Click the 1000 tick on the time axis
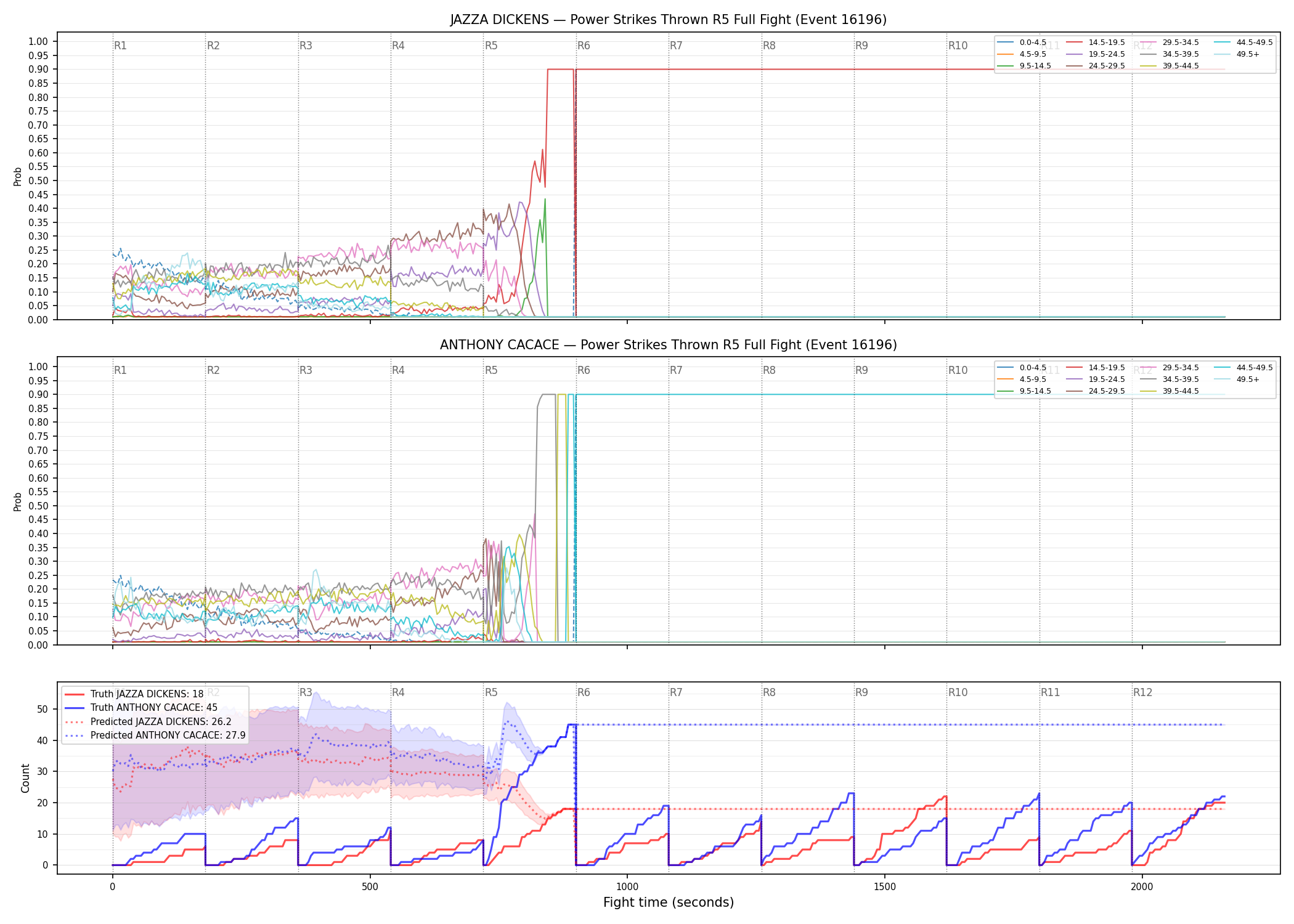The height and width of the screenshot is (924, 1294). (x=627, y=887)
